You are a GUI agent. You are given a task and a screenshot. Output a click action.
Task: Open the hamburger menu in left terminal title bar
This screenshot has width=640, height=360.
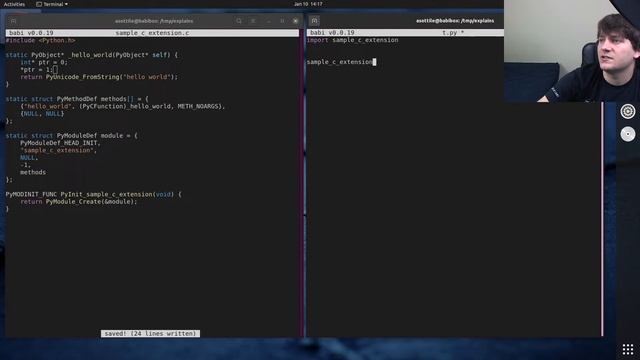point(253,21)
